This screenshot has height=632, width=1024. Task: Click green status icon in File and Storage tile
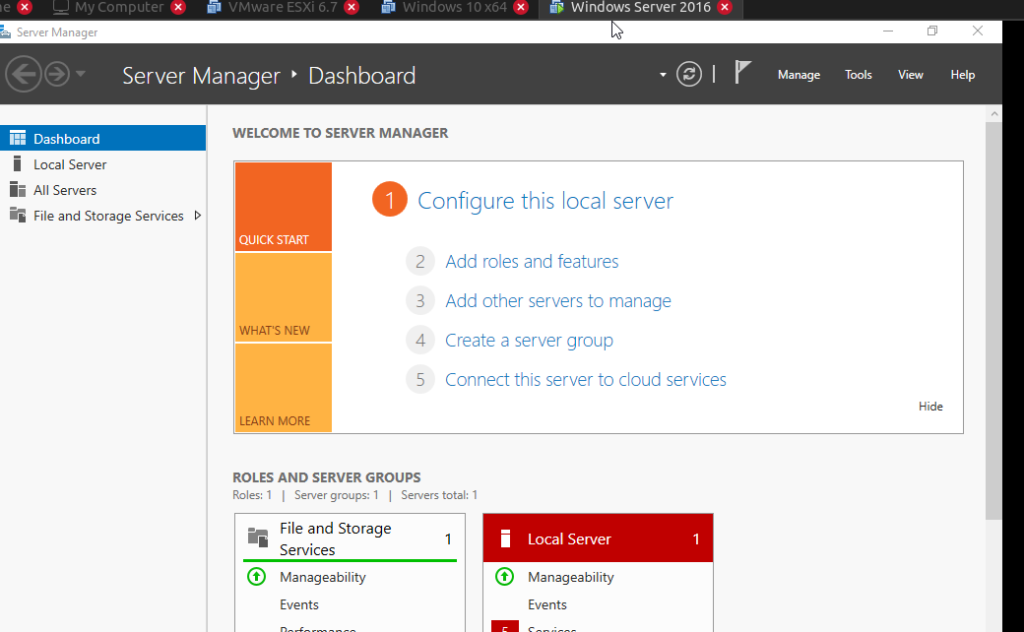coord(257,577)
